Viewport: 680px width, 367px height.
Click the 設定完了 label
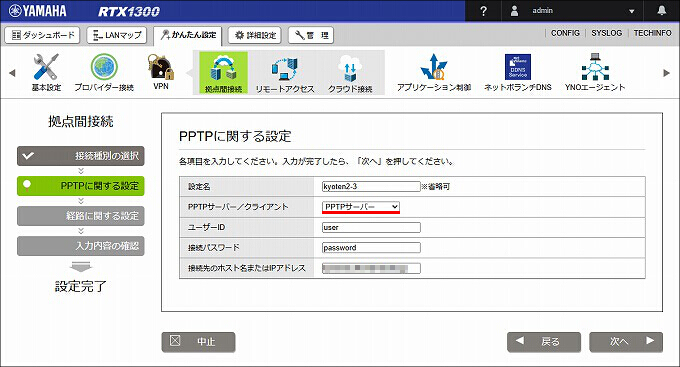point(81,286)
